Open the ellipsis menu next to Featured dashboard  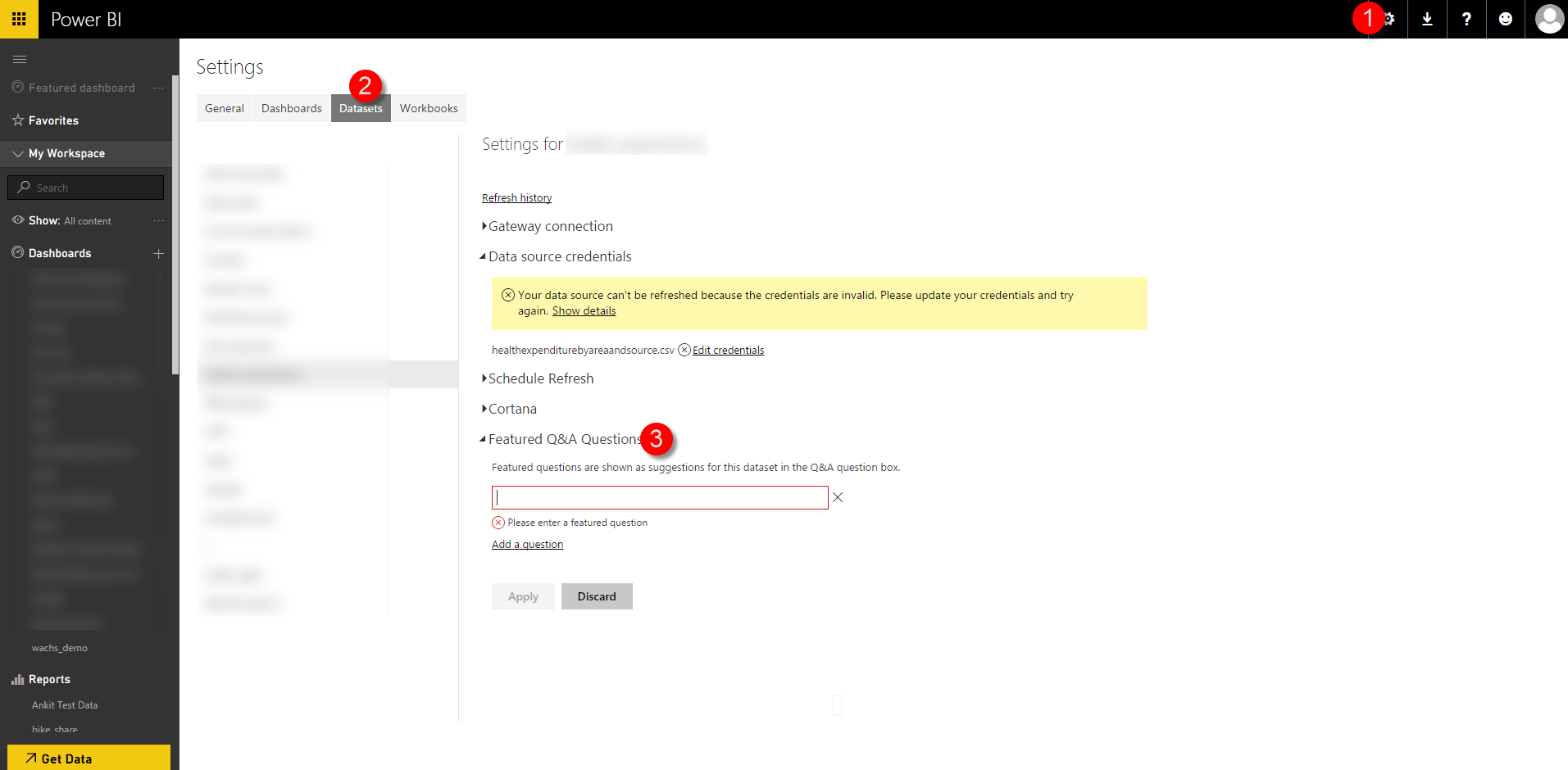[x=158, y=88]
